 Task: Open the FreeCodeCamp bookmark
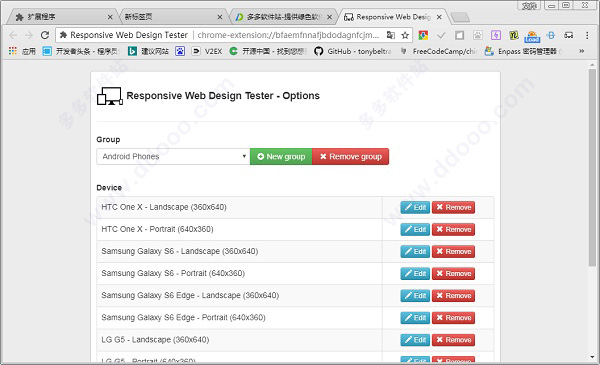(x=439, y=51)
